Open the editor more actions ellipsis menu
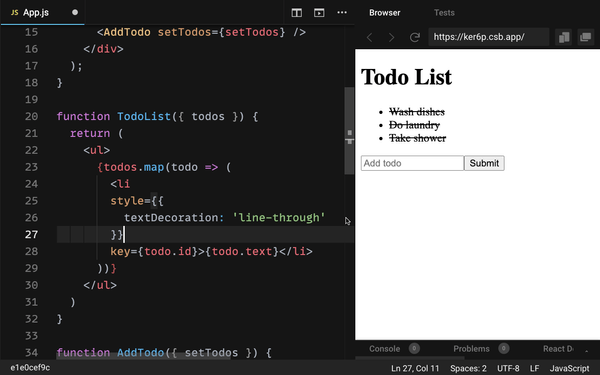This screenshot has width=600, height=375. tap(342, 13)
